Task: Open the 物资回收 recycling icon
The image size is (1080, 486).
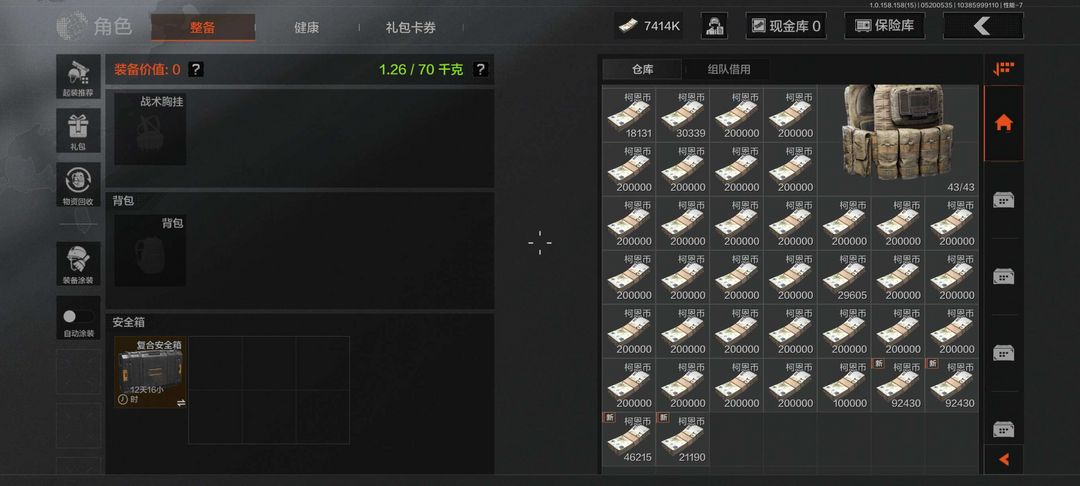Action: [x=79, y=184]
